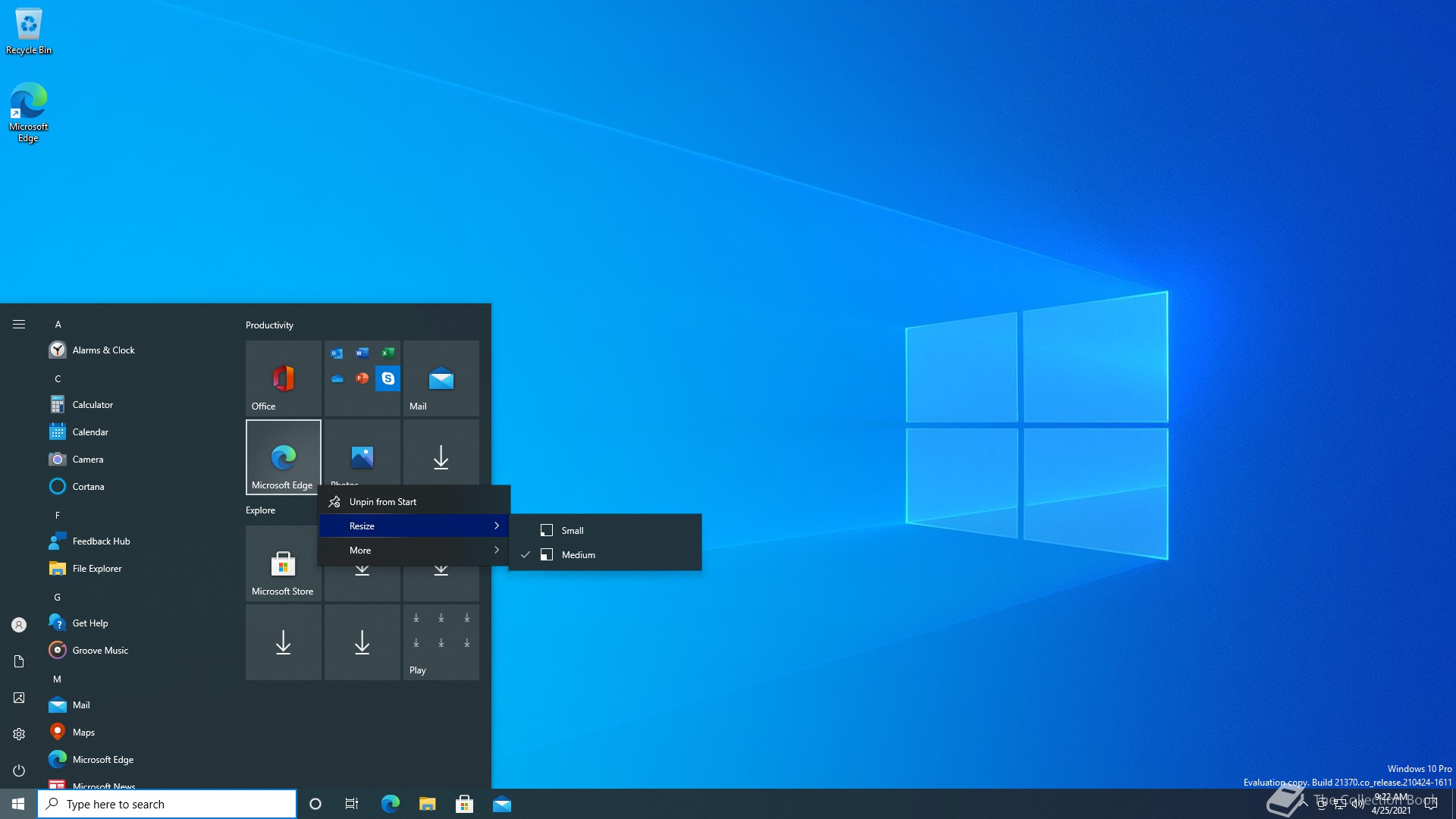Viewport: 1456px width, 819px height.
Task: Open the Recycle Bin desktop icon
Action: (29, 32)
